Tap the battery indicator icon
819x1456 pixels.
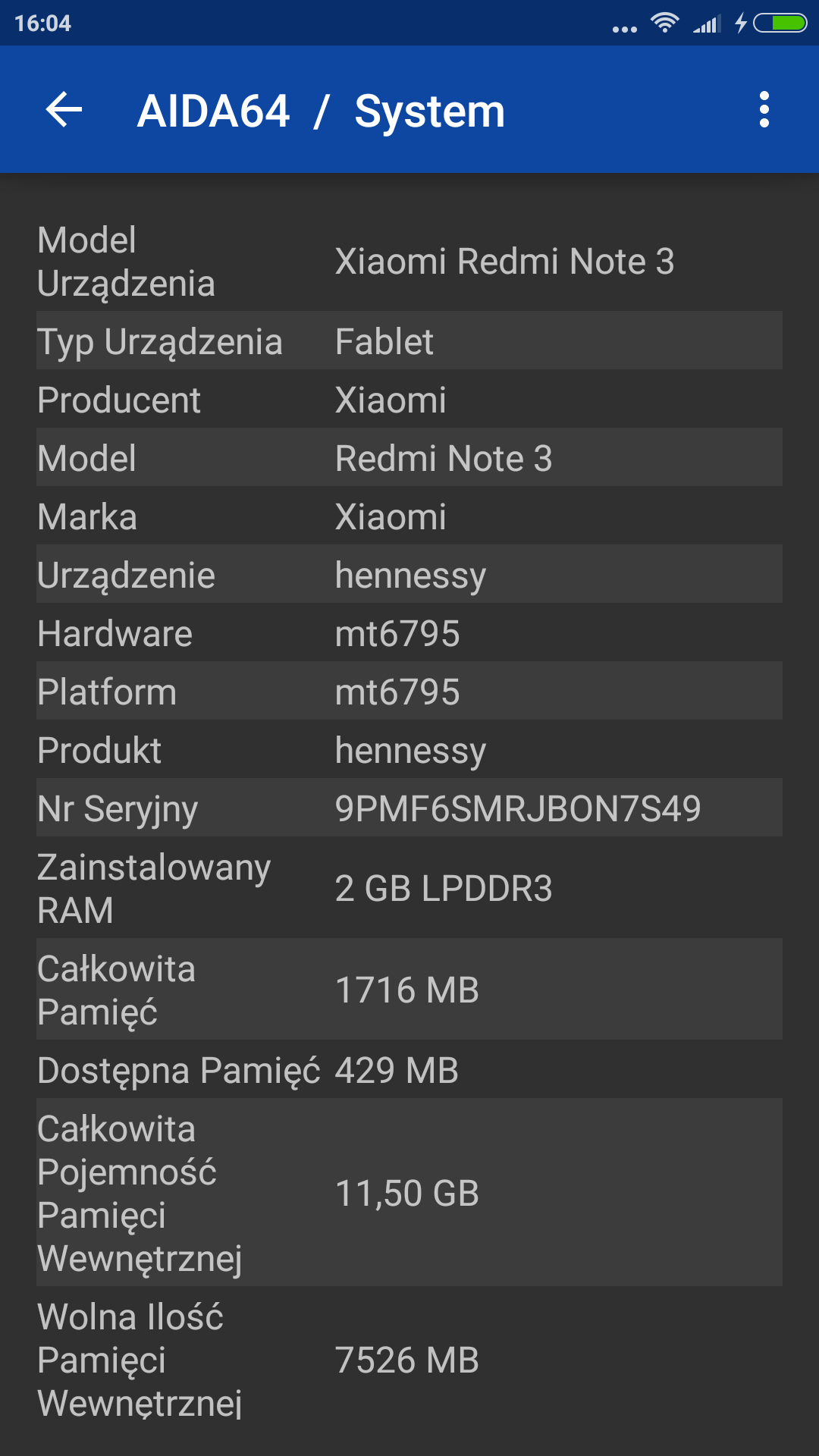(x=780, y=23)
